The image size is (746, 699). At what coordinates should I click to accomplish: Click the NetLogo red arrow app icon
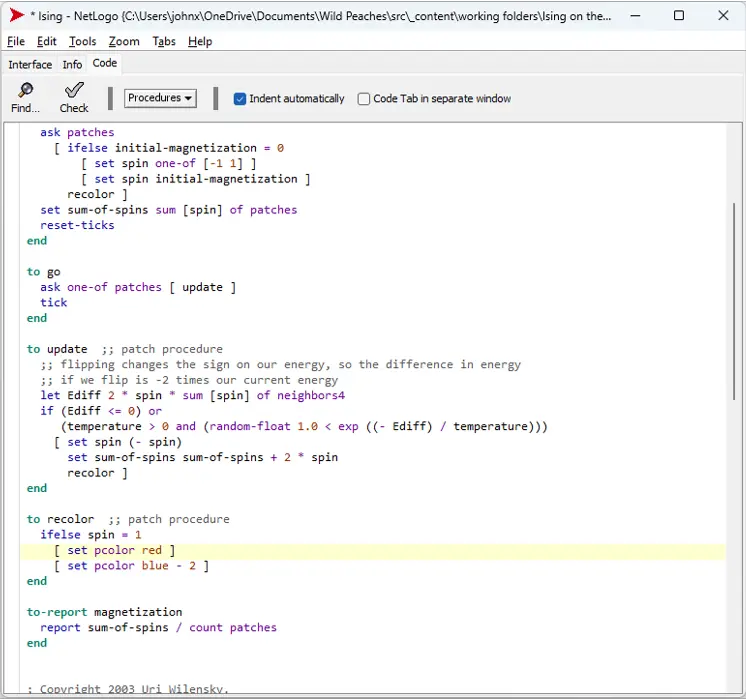tap(17, 15)
